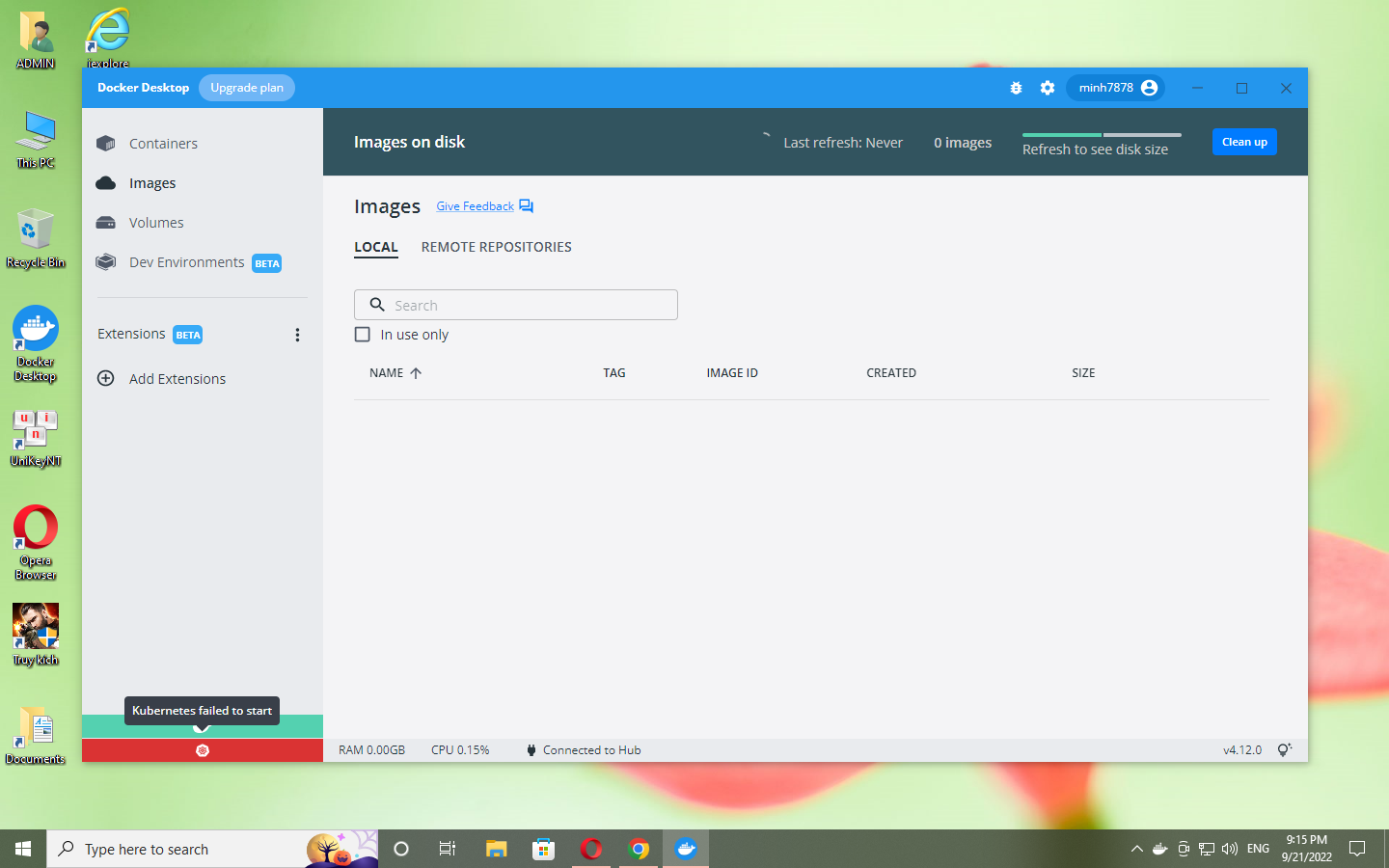The height and width of the screenshot is (868, 1389).
Task: Select the UniKeyNT desktop shortcut
Action: [x=36, y=439]
